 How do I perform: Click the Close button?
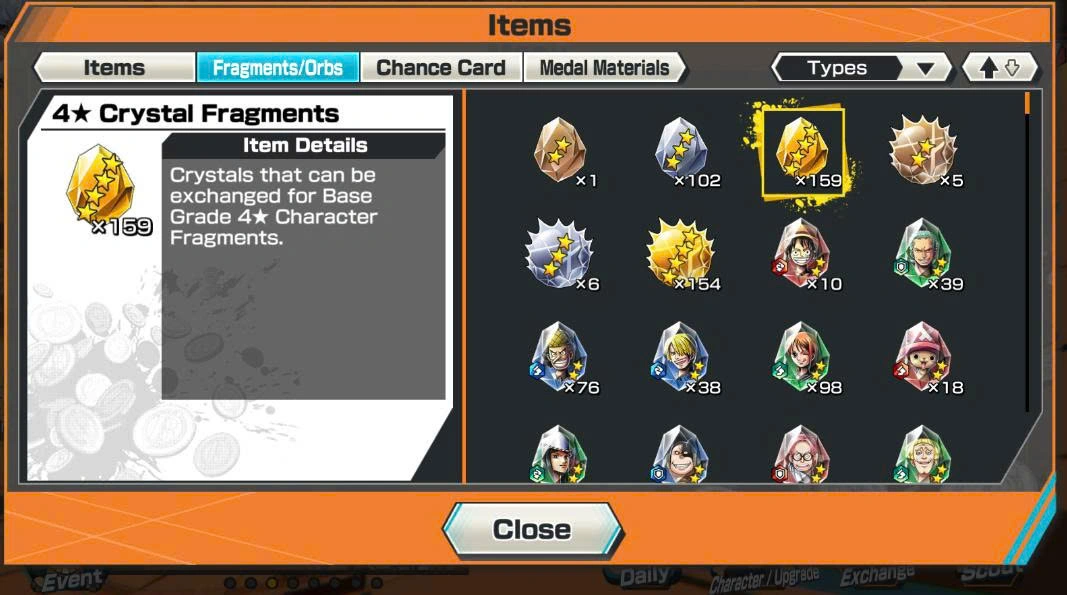(x=532, y=530)
